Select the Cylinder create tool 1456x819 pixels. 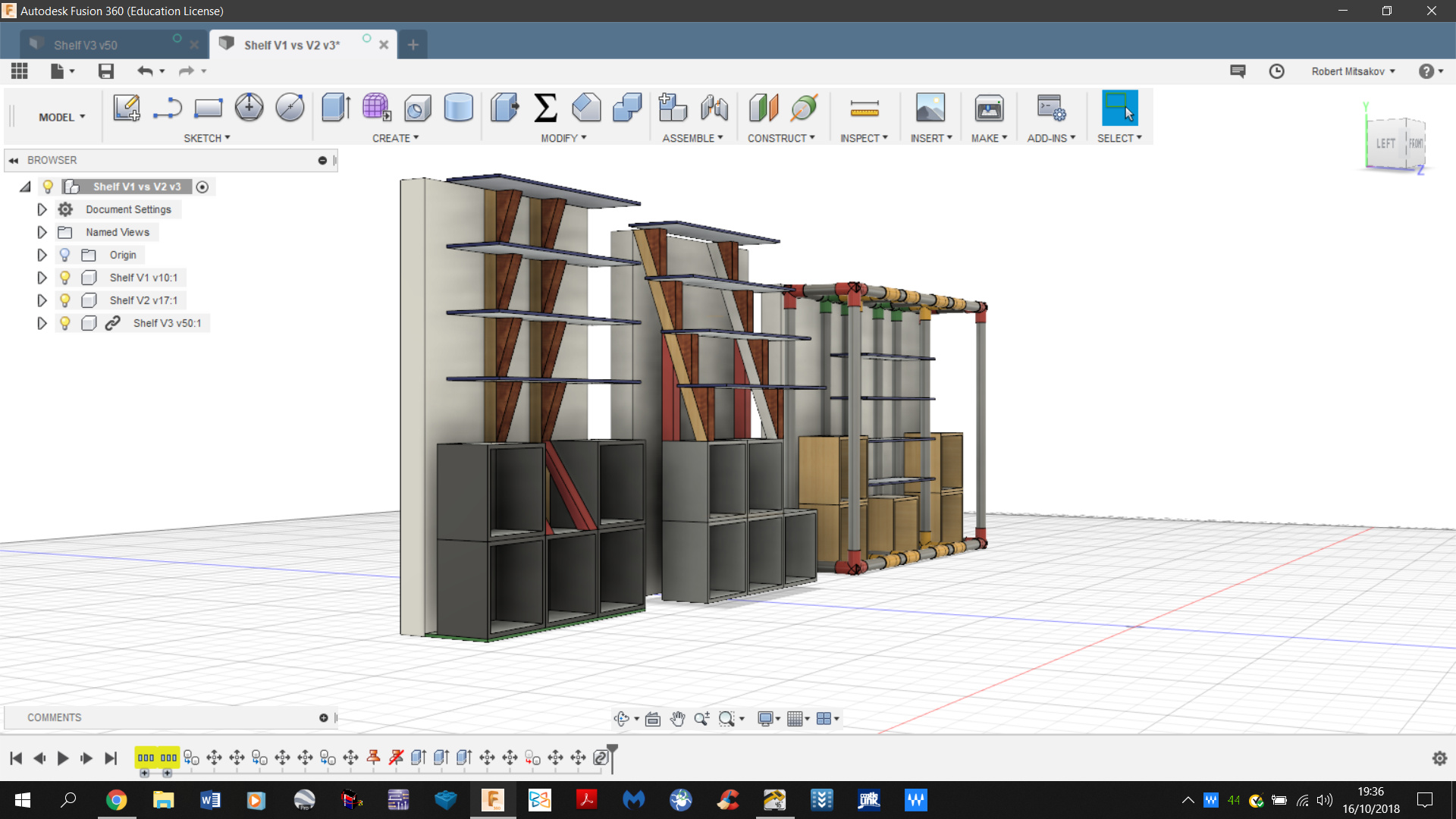(x=458, y=108)
